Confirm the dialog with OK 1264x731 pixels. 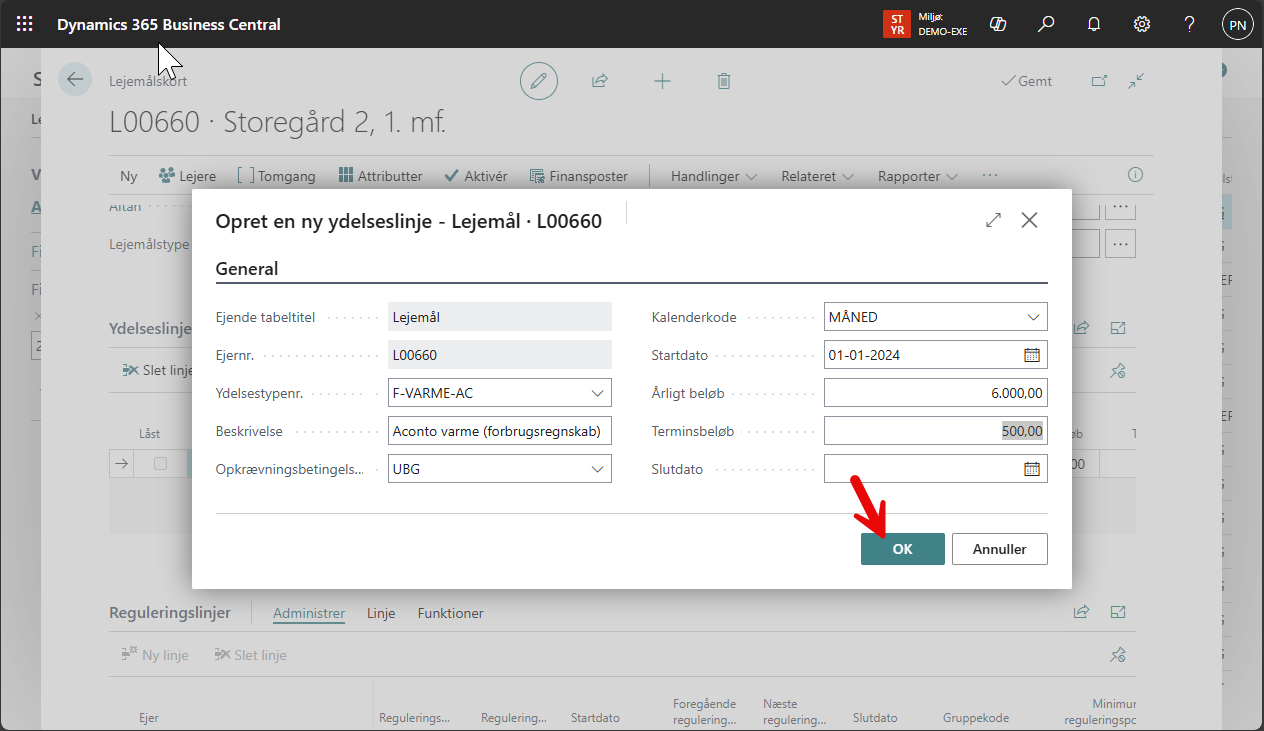(902, 549)
